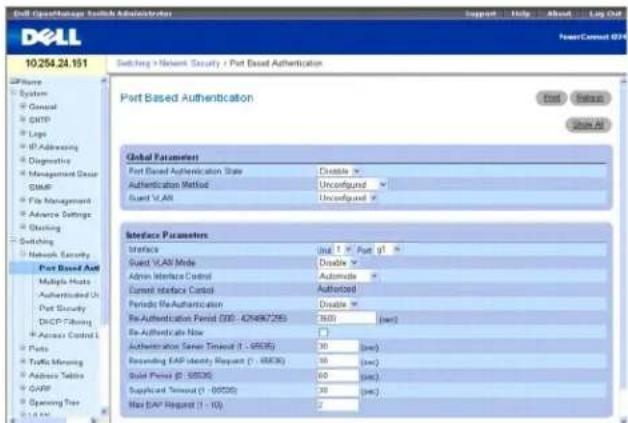Click Switching in the breadcrumb path
628x423 pixels.
[x=133, y=63]
